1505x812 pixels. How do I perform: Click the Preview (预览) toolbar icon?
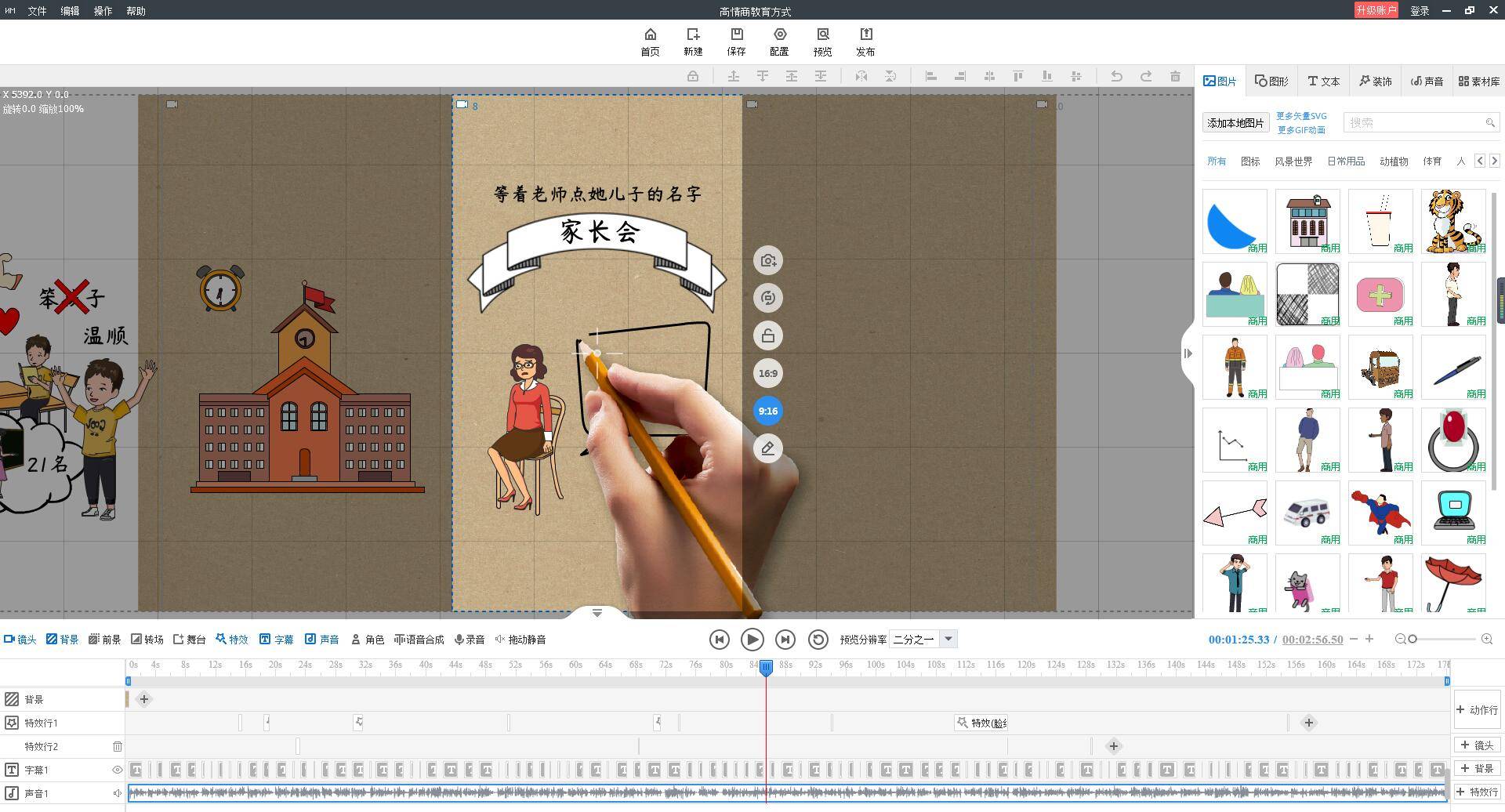click(x=822, y=42)
